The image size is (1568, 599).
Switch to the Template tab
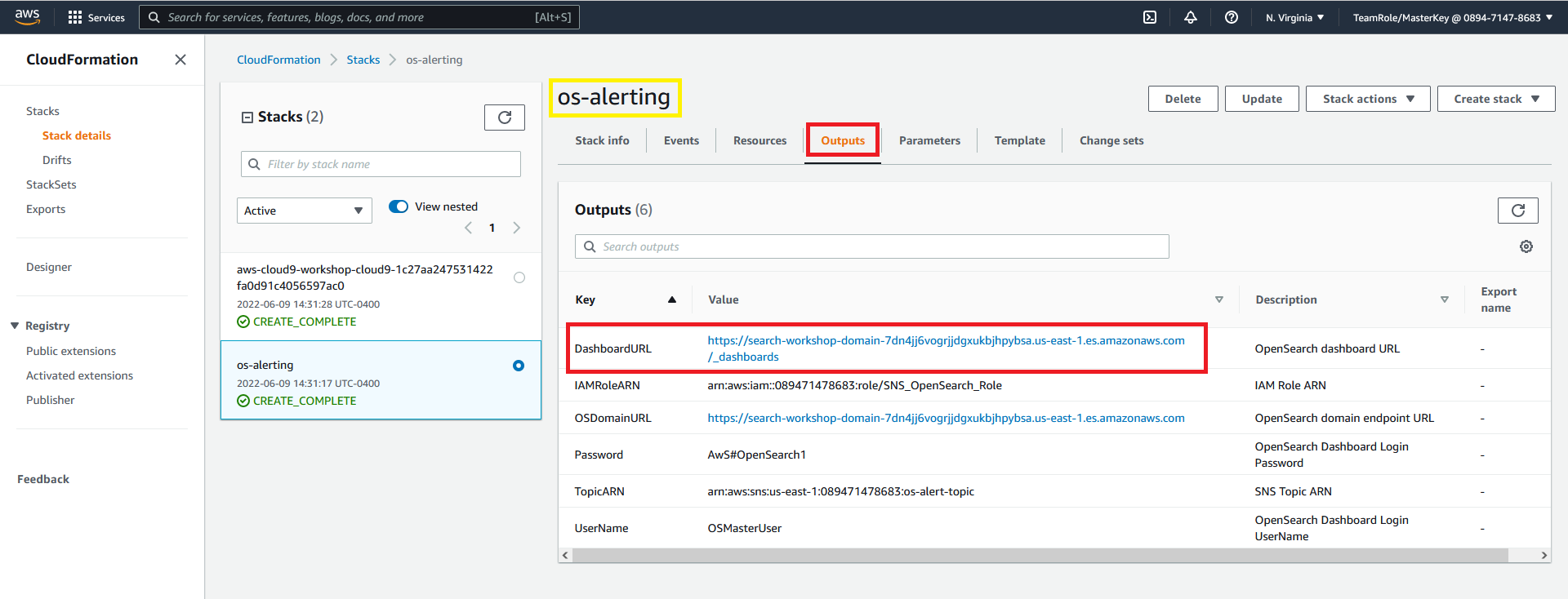(1019, 140)
